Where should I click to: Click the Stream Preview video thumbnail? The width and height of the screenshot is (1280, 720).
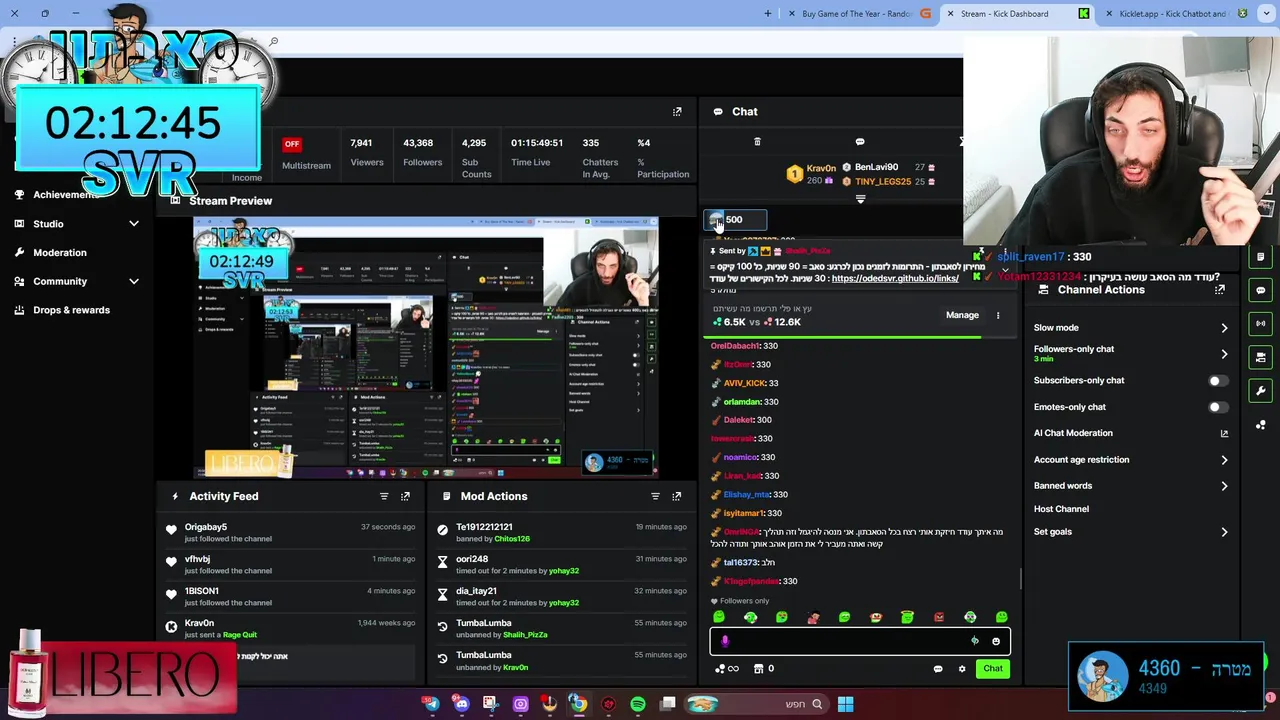click(x=426, y=347)
